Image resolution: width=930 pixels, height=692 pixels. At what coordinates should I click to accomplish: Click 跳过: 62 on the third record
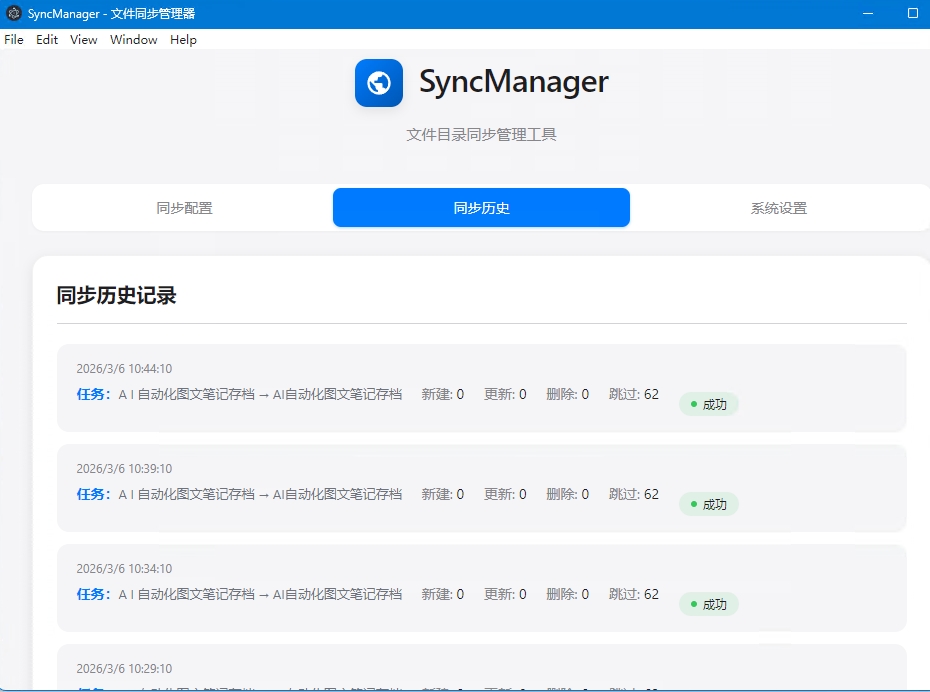[633, 594]
